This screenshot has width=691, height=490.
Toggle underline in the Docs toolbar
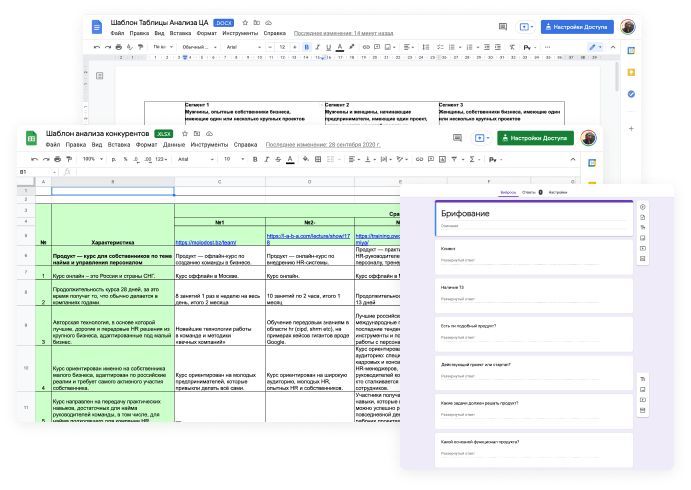[x=328, y=47]
